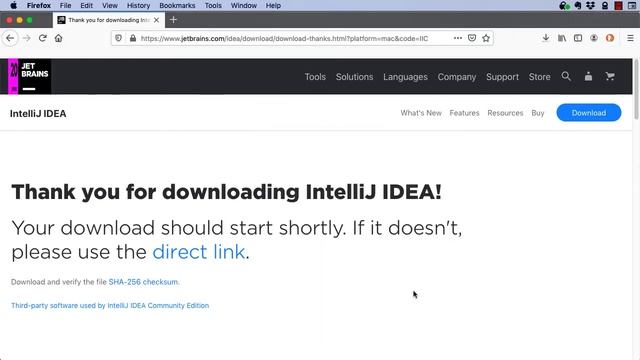Reload the current page
Image resolution: width=640 pixels, height=360 pixels.
tap(42, 38)
